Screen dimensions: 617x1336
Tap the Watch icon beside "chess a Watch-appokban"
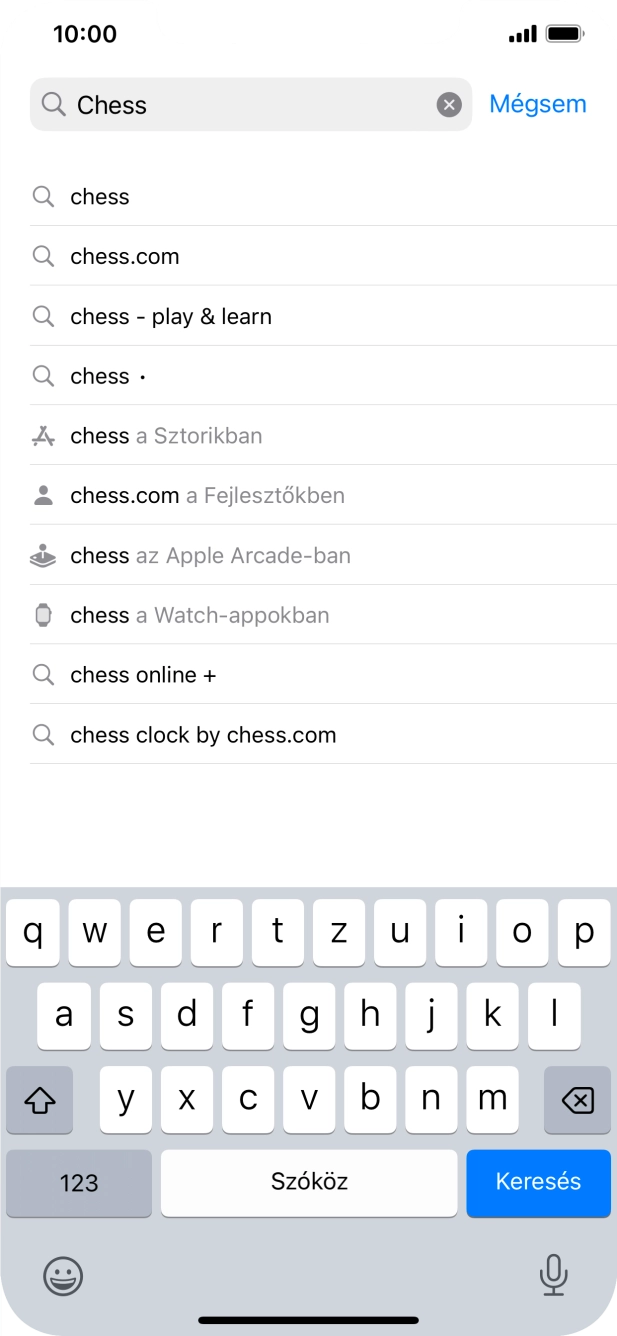pyautogui.click(x=43, y=615)
